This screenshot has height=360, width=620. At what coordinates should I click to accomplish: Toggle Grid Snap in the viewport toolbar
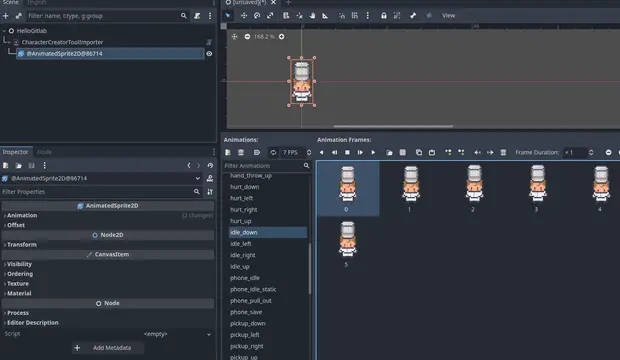coord(355,15)
